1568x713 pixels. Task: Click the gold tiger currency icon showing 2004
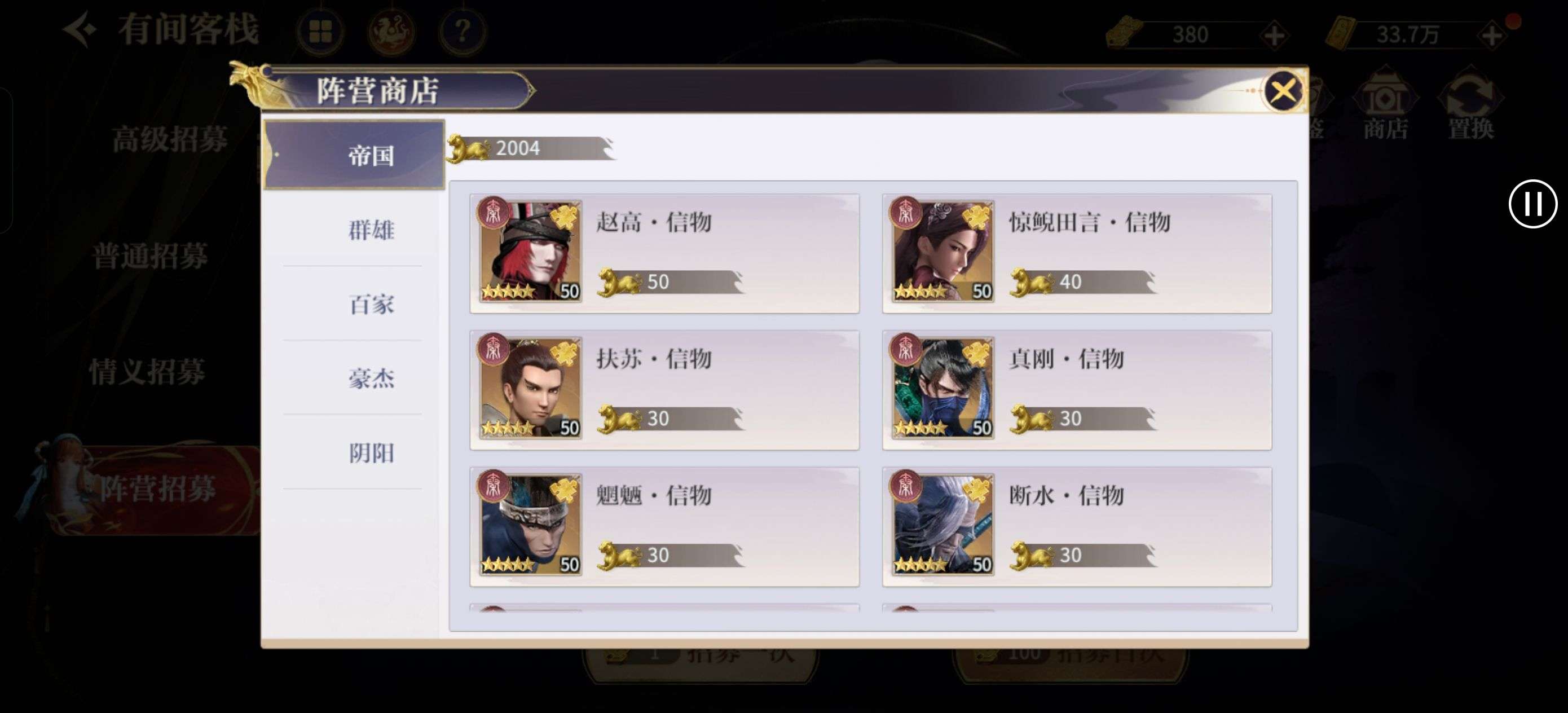(468, 148)
